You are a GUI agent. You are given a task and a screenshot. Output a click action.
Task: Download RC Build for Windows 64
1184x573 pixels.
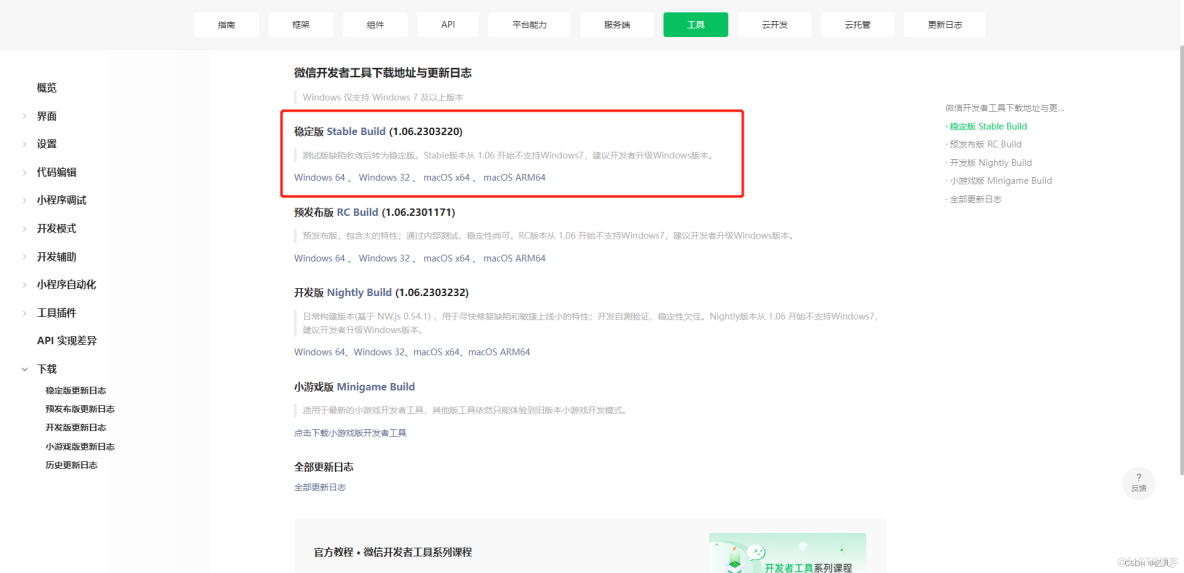click(319, 258)
